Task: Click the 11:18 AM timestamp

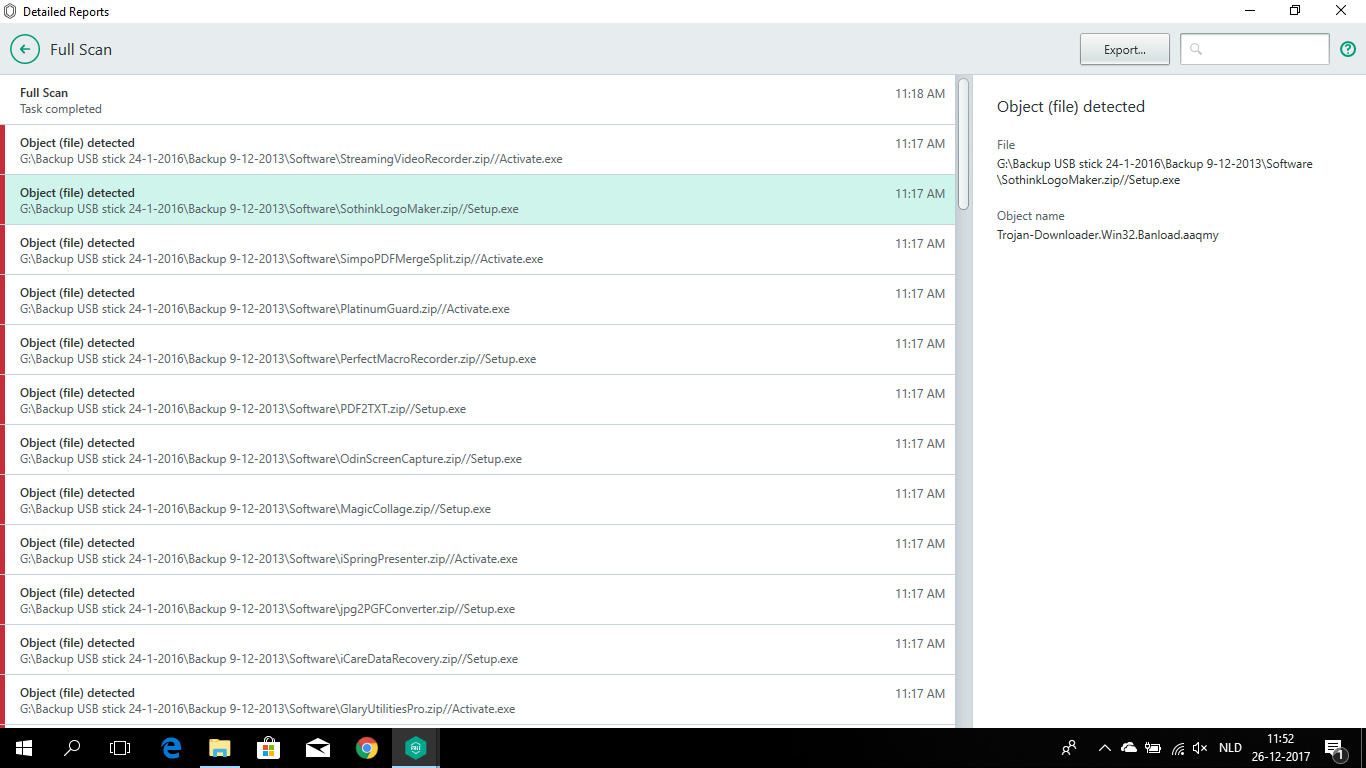Action: [920, 94]
